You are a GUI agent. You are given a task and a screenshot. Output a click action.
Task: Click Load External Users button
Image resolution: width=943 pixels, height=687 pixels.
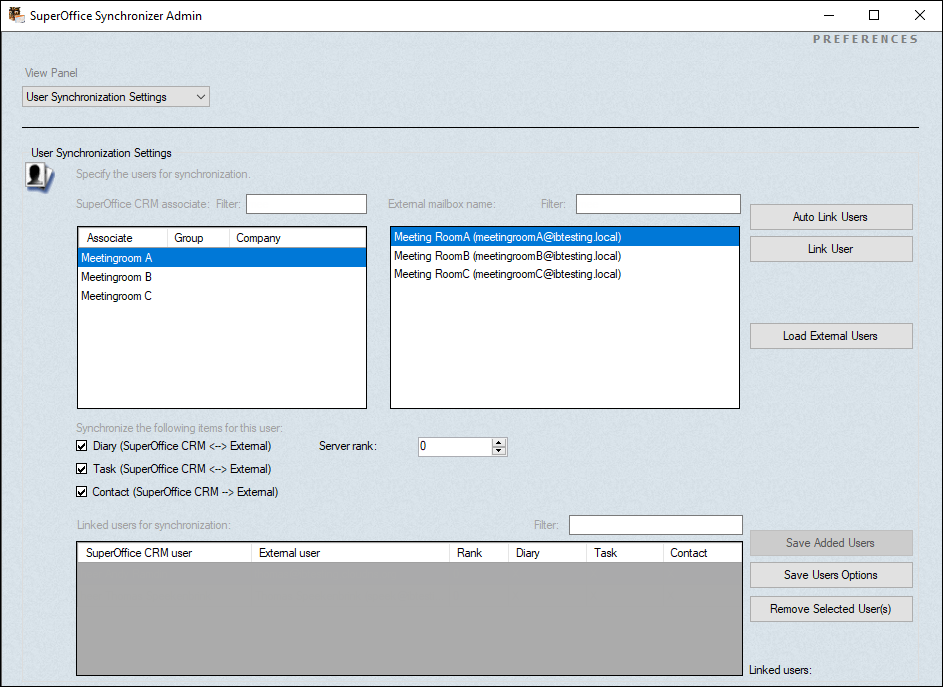pos(831,336)
